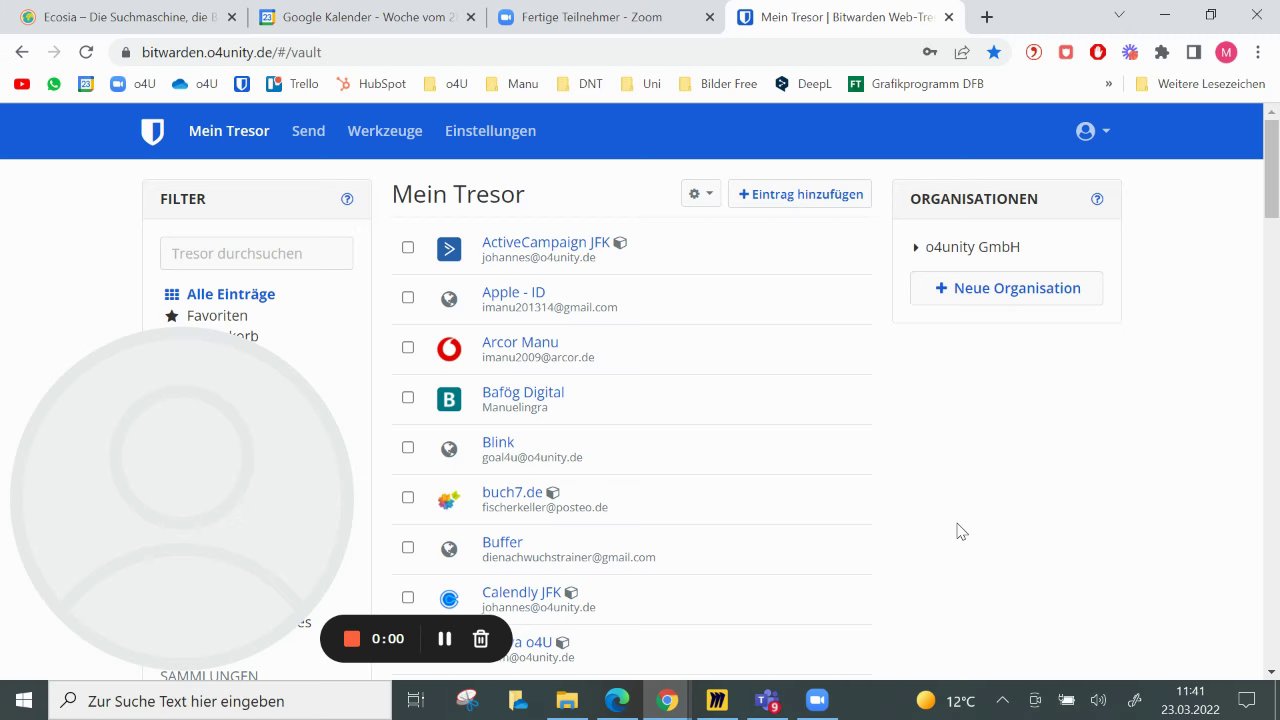Click the ActiveCampaign JFK entry icon

click(449, 249)
